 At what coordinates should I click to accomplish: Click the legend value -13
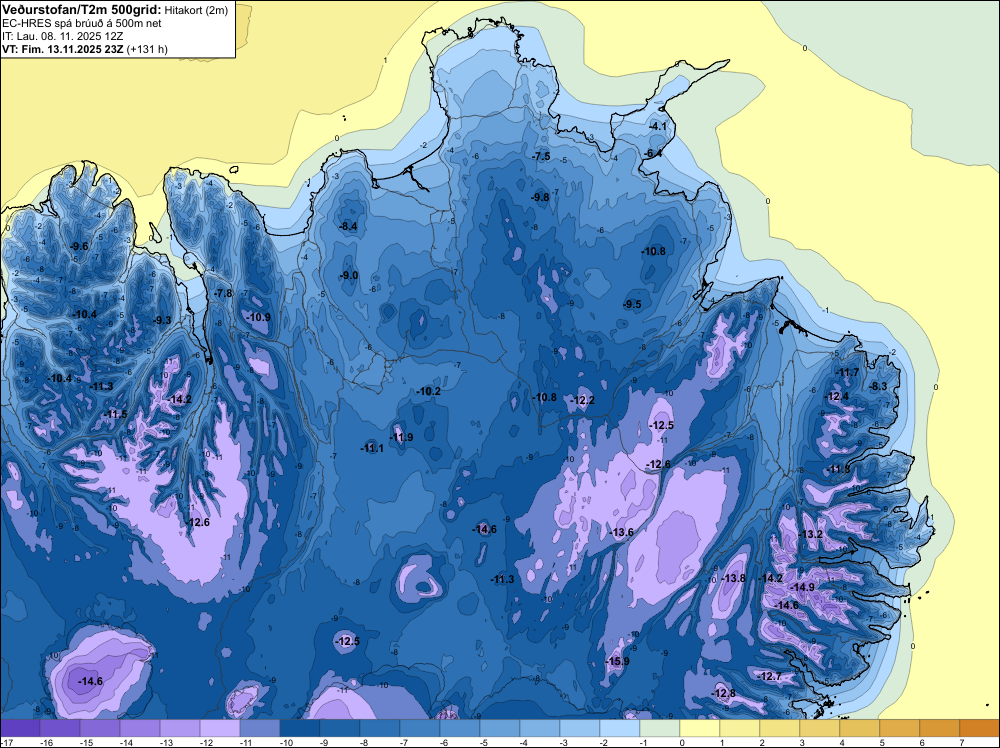tap(166, 742)
